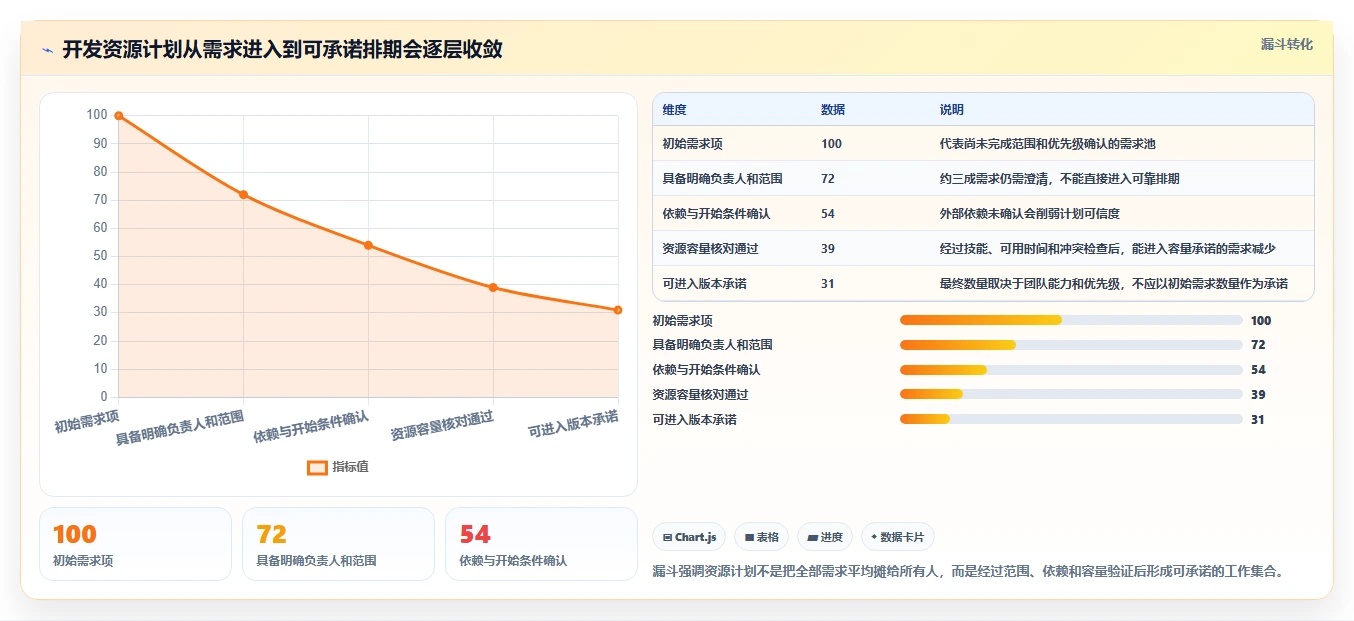Click the 具备明确负责人和范围 progress bar valued 72
The width and height of the screenshot is (1354, 621).
coord(1071,345)
